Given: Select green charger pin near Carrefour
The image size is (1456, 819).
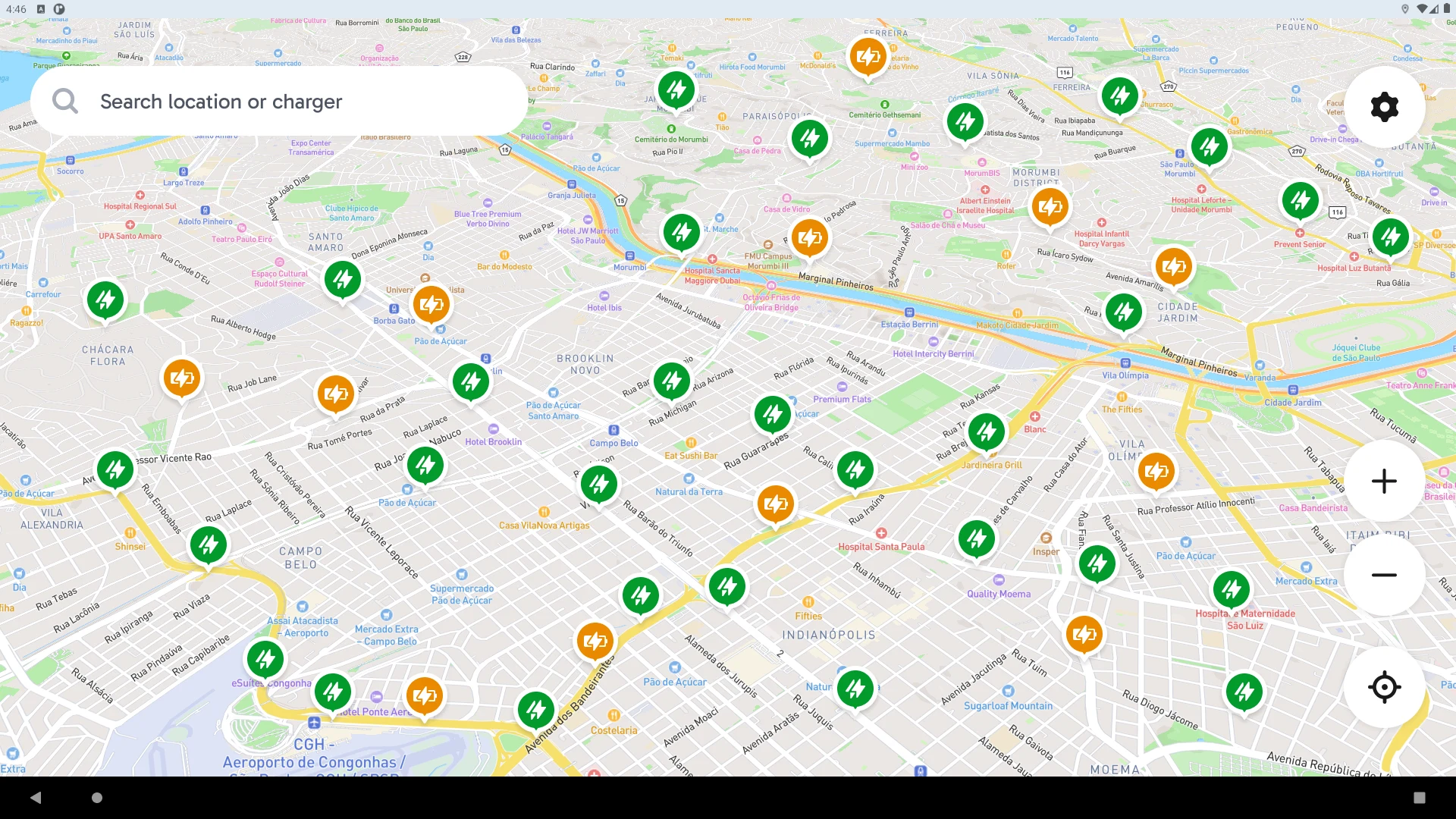Looking at the screenshot, I should (105, 301).
